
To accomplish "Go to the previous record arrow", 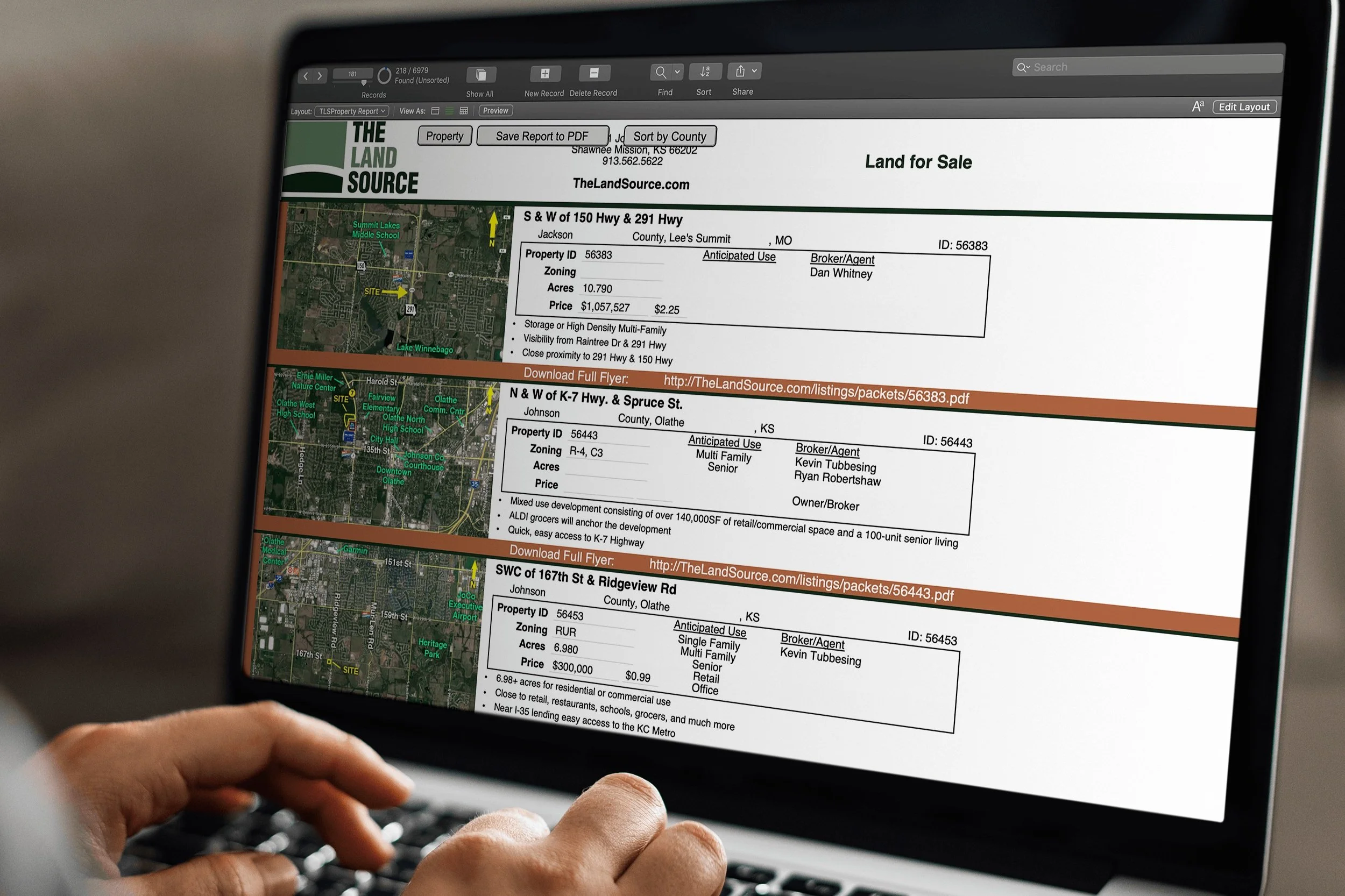I will pyautogui.click(x=306, y=76).
